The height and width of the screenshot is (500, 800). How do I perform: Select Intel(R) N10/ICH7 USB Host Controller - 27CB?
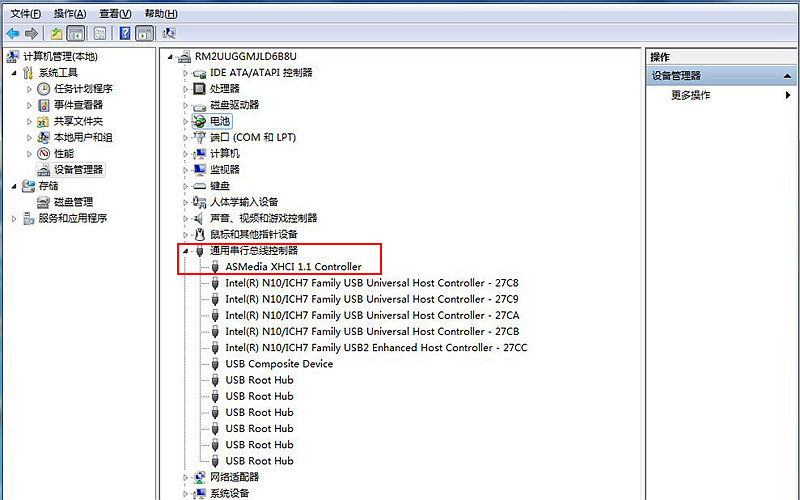tap(372, 332)
